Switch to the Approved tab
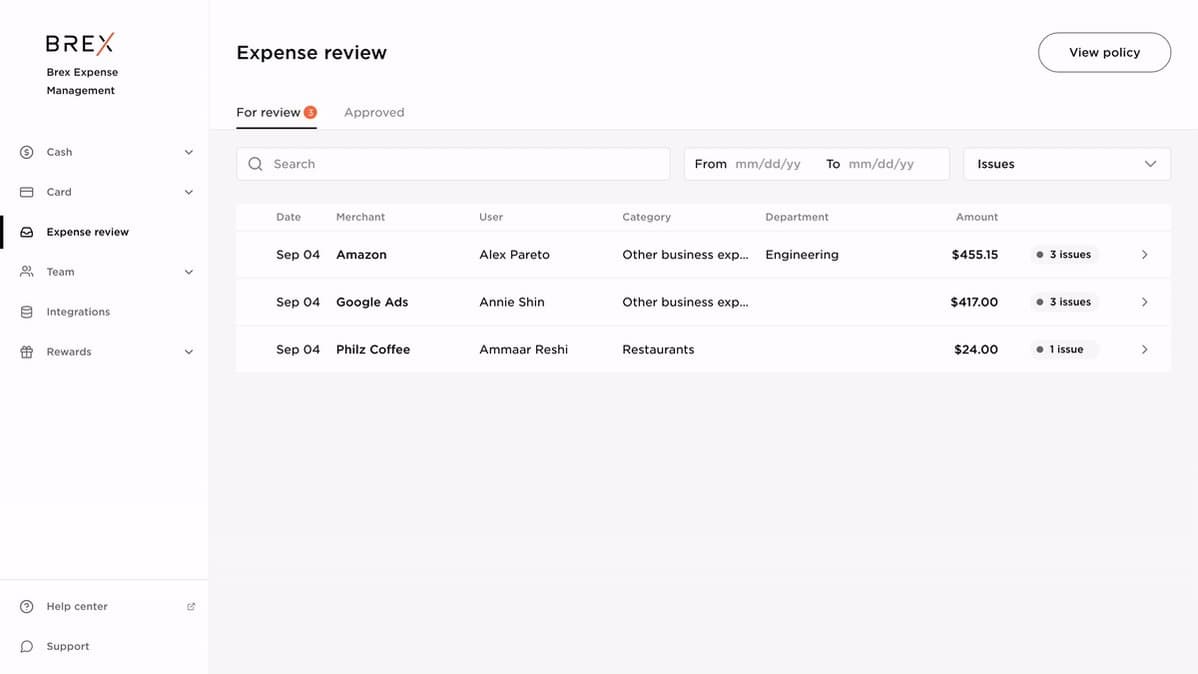Image resolution: width=1198 pixels, height=674 pixels. coord(374,113)
